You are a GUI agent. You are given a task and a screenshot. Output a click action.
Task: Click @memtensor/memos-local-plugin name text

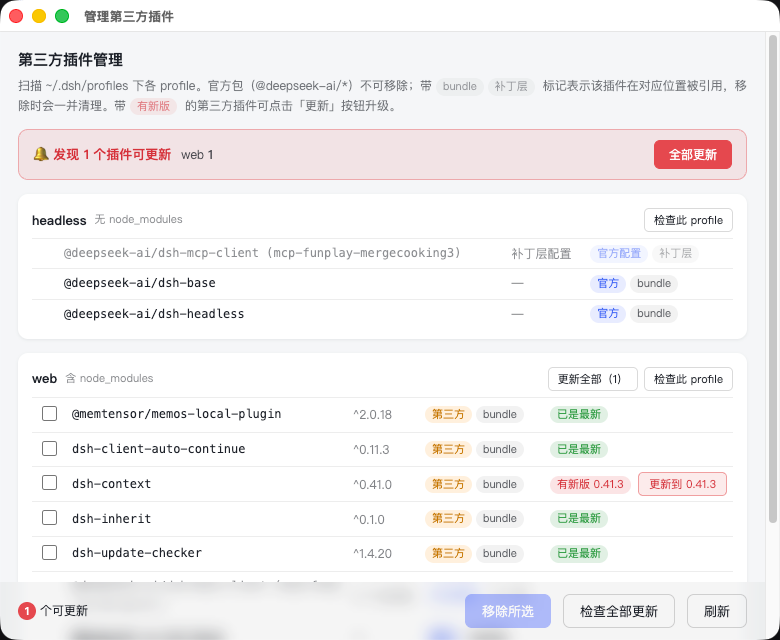coord(177,414)
